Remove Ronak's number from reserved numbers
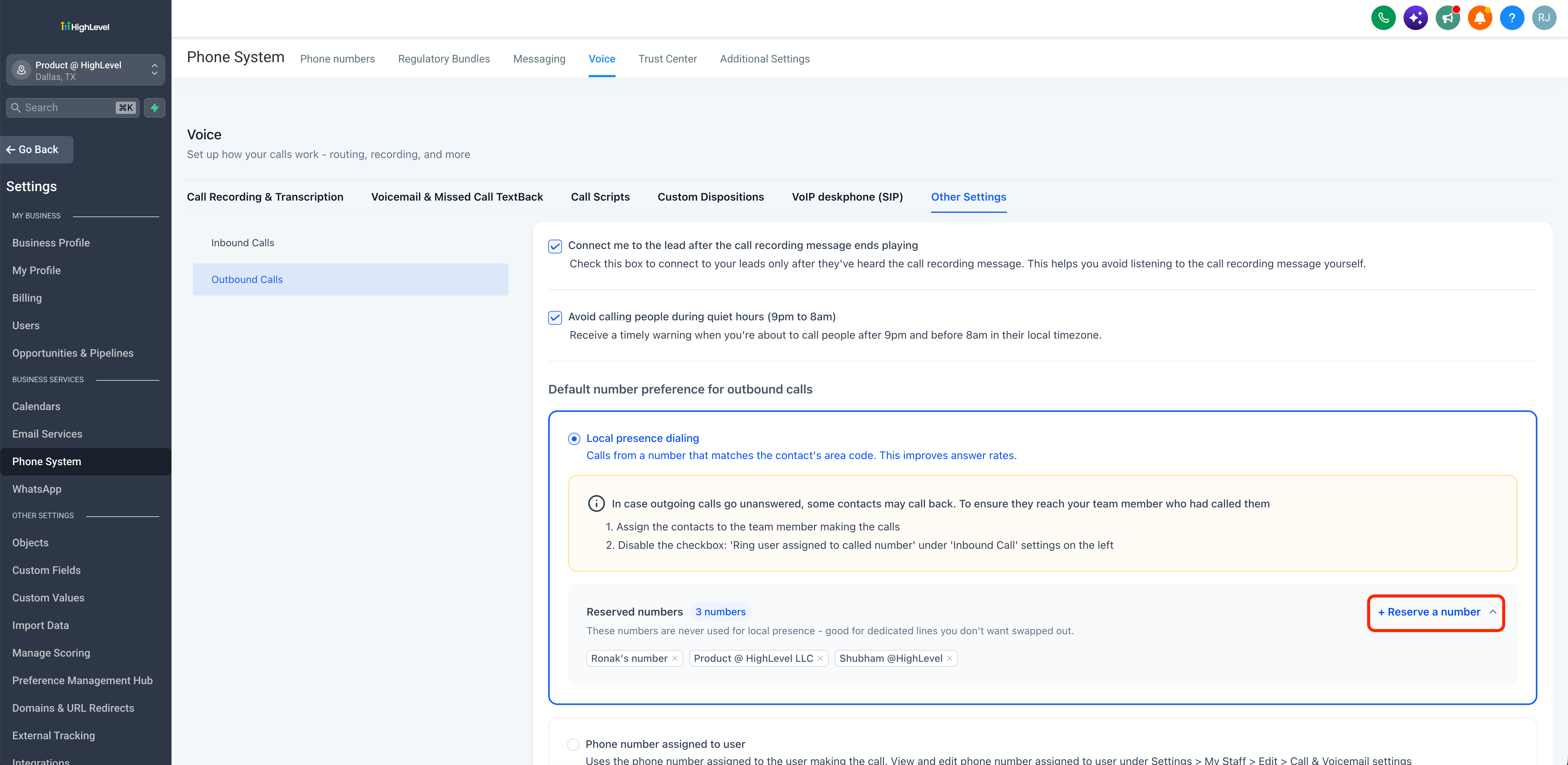 tap(674, 658)
